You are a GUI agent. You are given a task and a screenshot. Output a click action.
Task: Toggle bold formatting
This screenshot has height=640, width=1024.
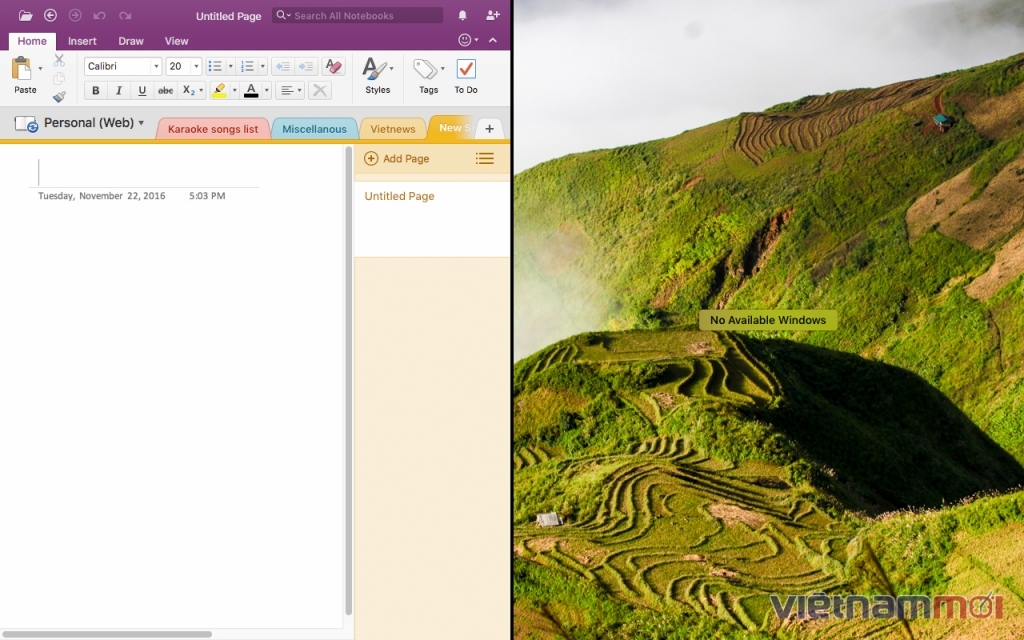(95, 90)
